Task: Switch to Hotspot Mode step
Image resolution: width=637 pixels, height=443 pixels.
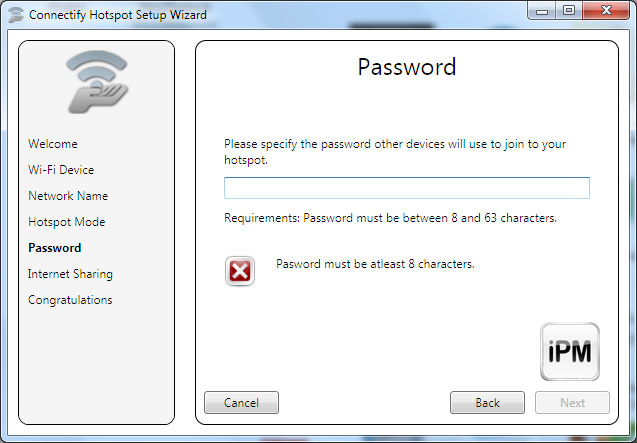Action: (x=66, y=222)
